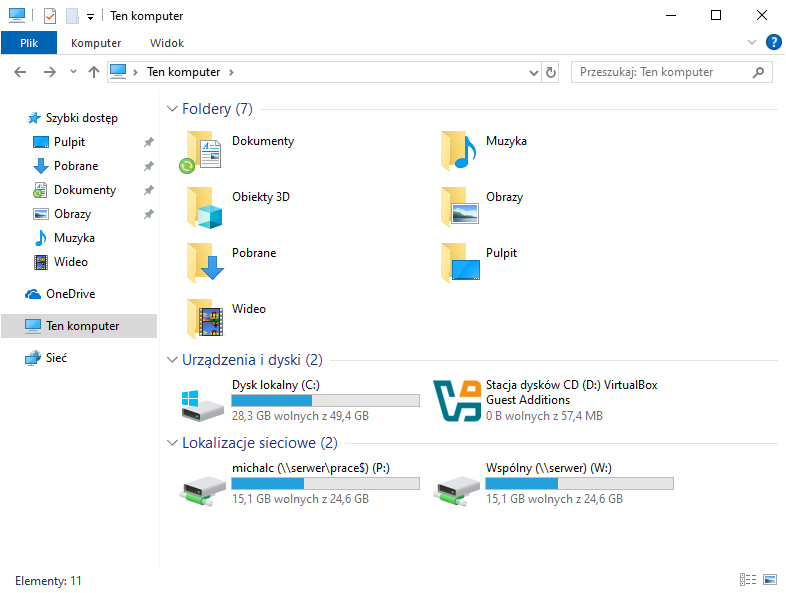Select Dokumenty in the navigation pane
Screen dimensions: 786x593
pos(85,190)
